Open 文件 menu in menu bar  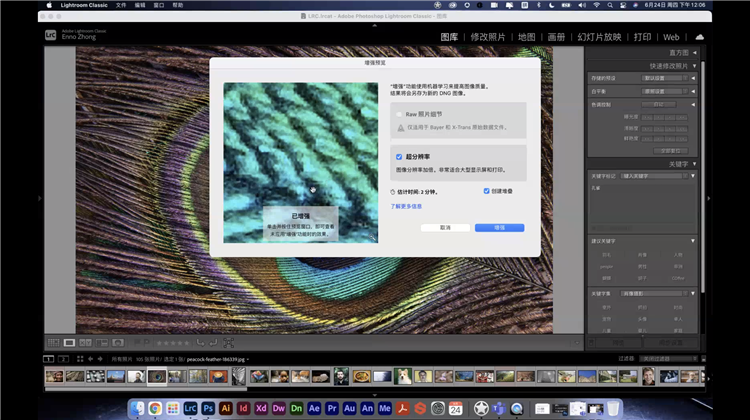tap(121, 5)
